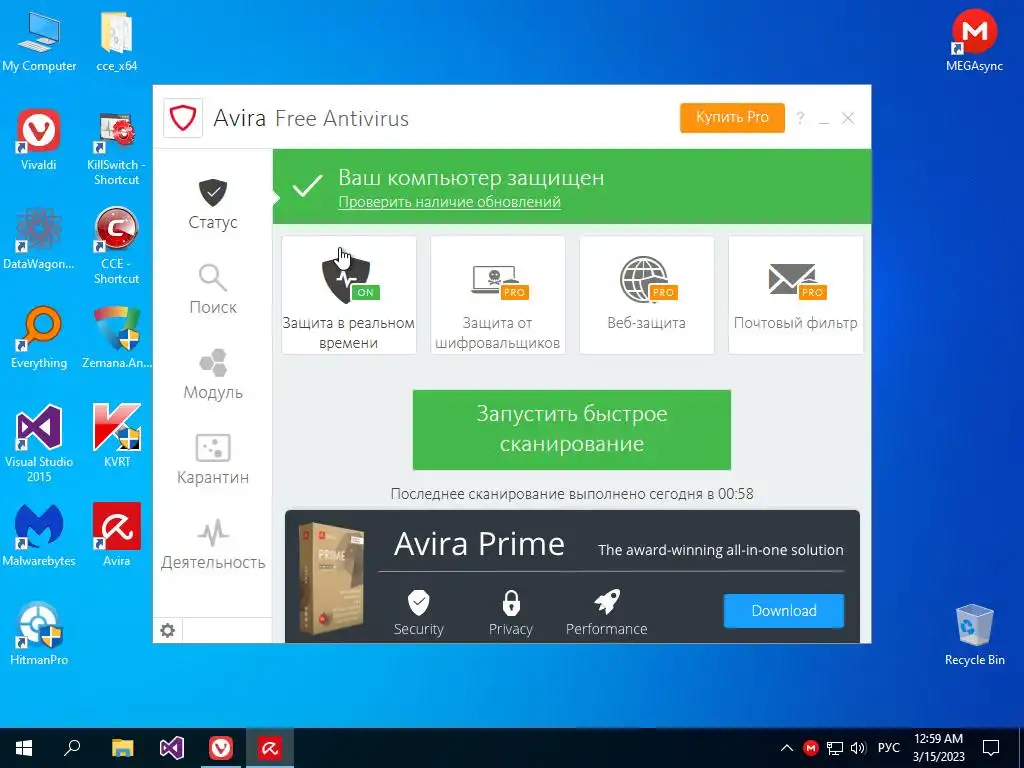Click the Security shield icon
The width and height of the screenshot is (1024, 768).
(419, 602)
